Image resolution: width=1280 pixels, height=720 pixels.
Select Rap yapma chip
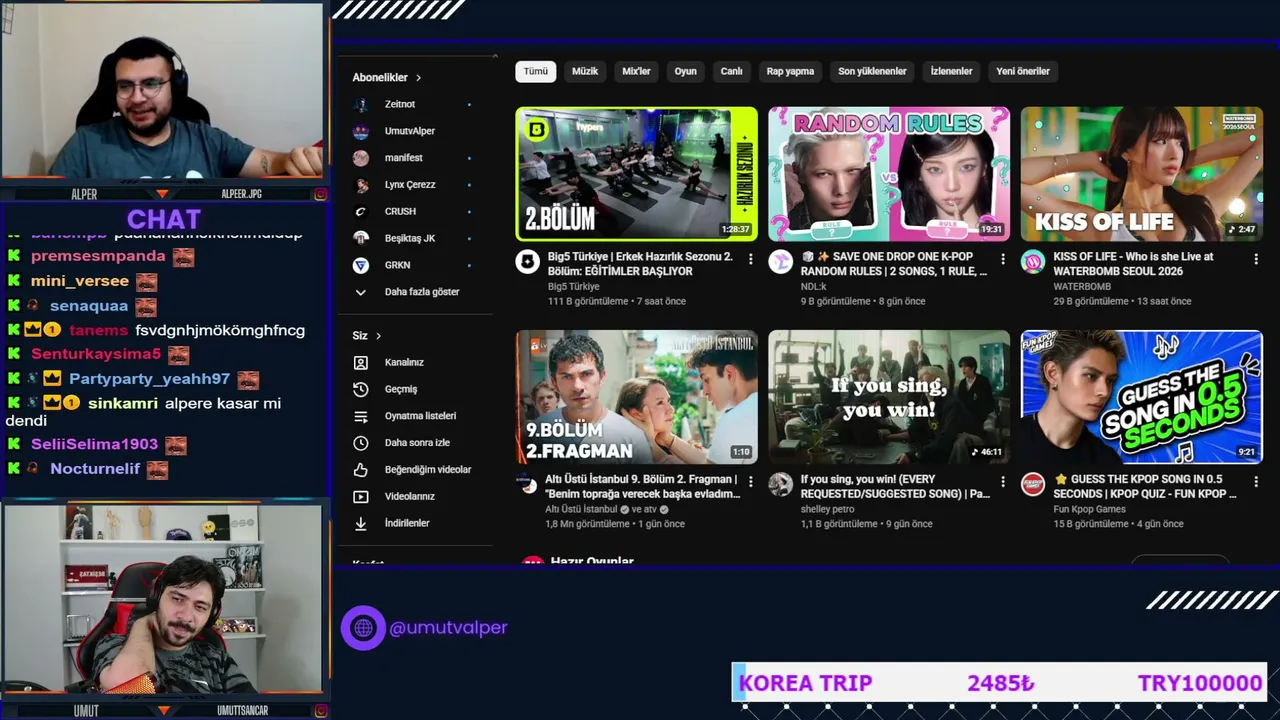coord(790,71)
